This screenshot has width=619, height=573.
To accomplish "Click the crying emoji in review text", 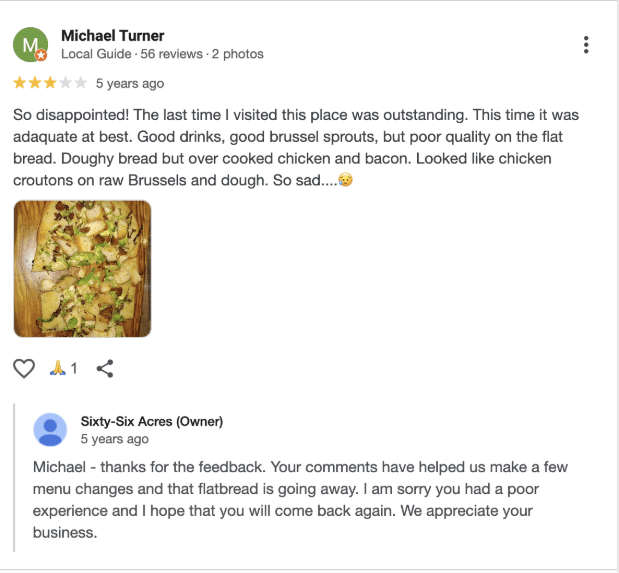I will [345, 180].
